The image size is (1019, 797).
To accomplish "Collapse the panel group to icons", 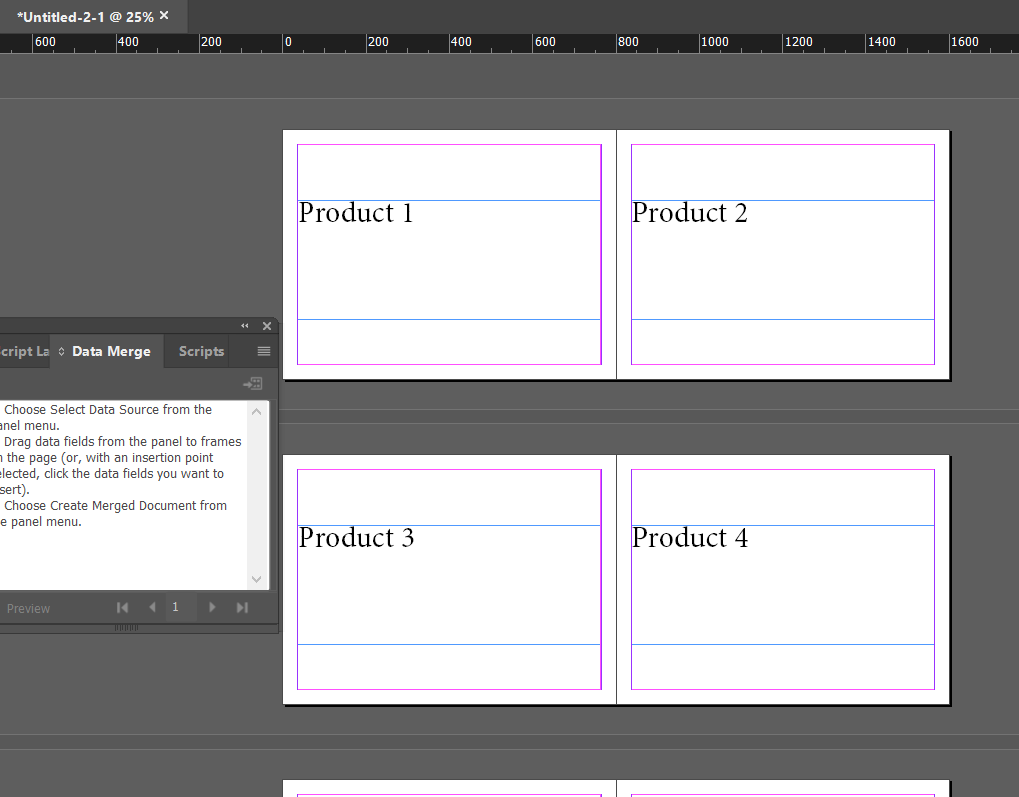I will 244,325.
